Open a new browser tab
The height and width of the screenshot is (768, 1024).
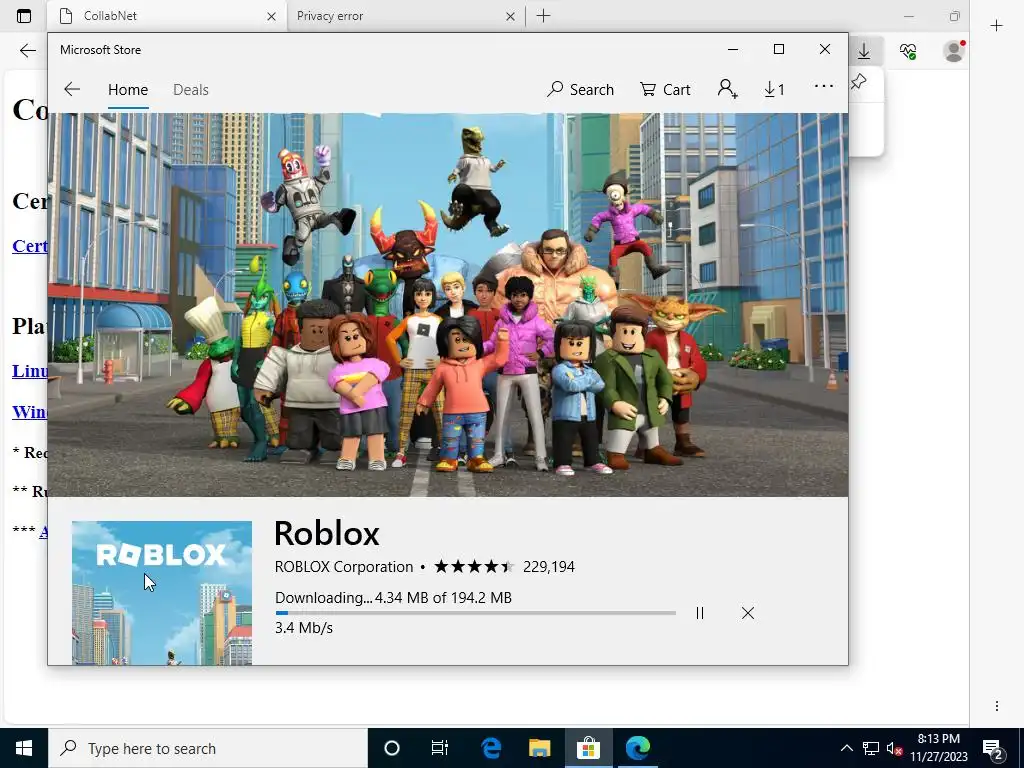[x=543, y=16]
